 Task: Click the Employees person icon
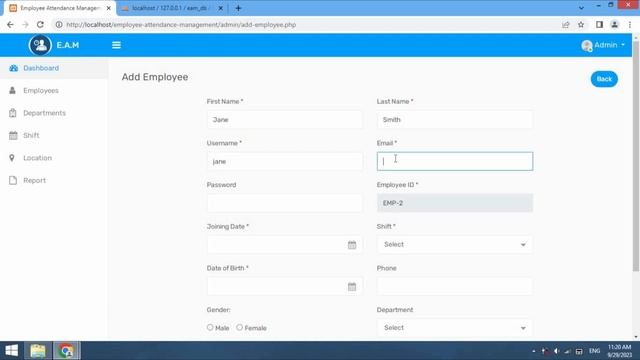[13, 90]
